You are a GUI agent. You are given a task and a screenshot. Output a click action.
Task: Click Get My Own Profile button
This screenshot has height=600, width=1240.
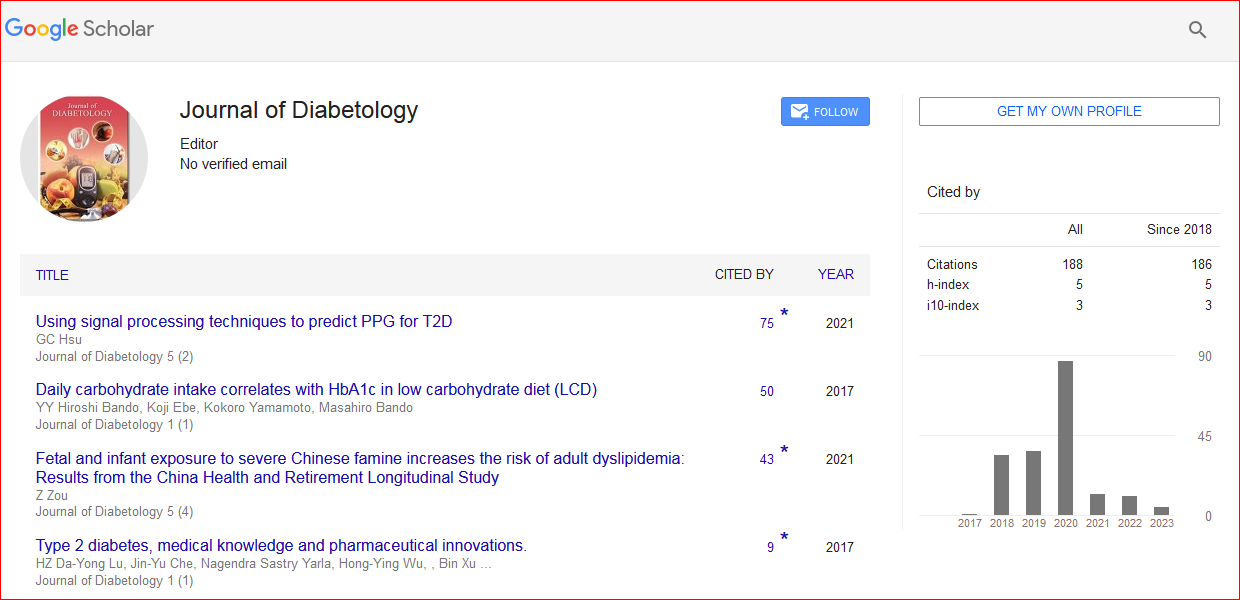pyautogui.click(x=1068, y=111)
